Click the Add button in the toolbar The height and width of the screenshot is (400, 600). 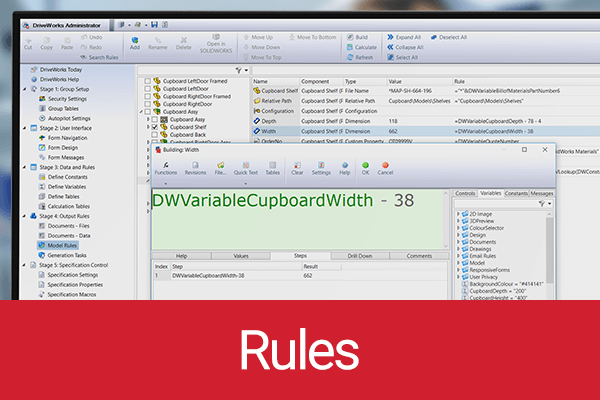pyautogui.click(x=135, y=43)
